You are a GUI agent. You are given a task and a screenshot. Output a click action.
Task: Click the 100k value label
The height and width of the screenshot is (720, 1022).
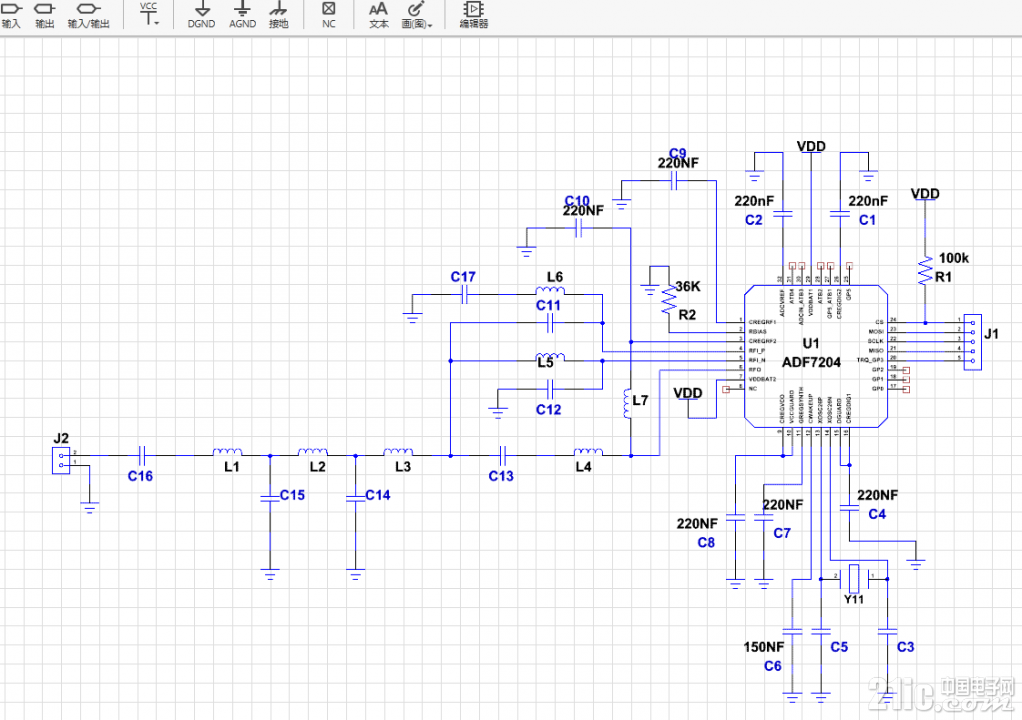(x=954, y=258)
